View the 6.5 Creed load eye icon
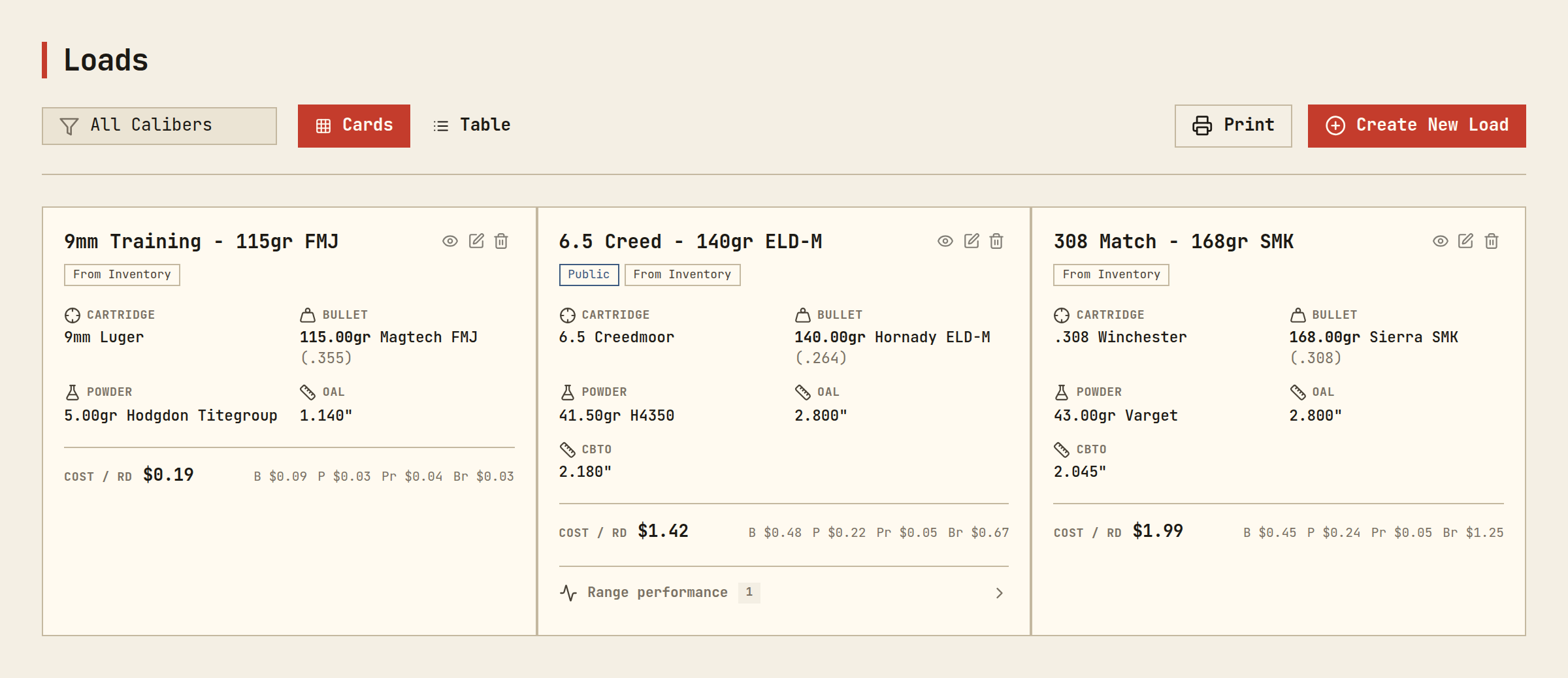The height and width of the screenshot is (678, 1568). point(945,241)
